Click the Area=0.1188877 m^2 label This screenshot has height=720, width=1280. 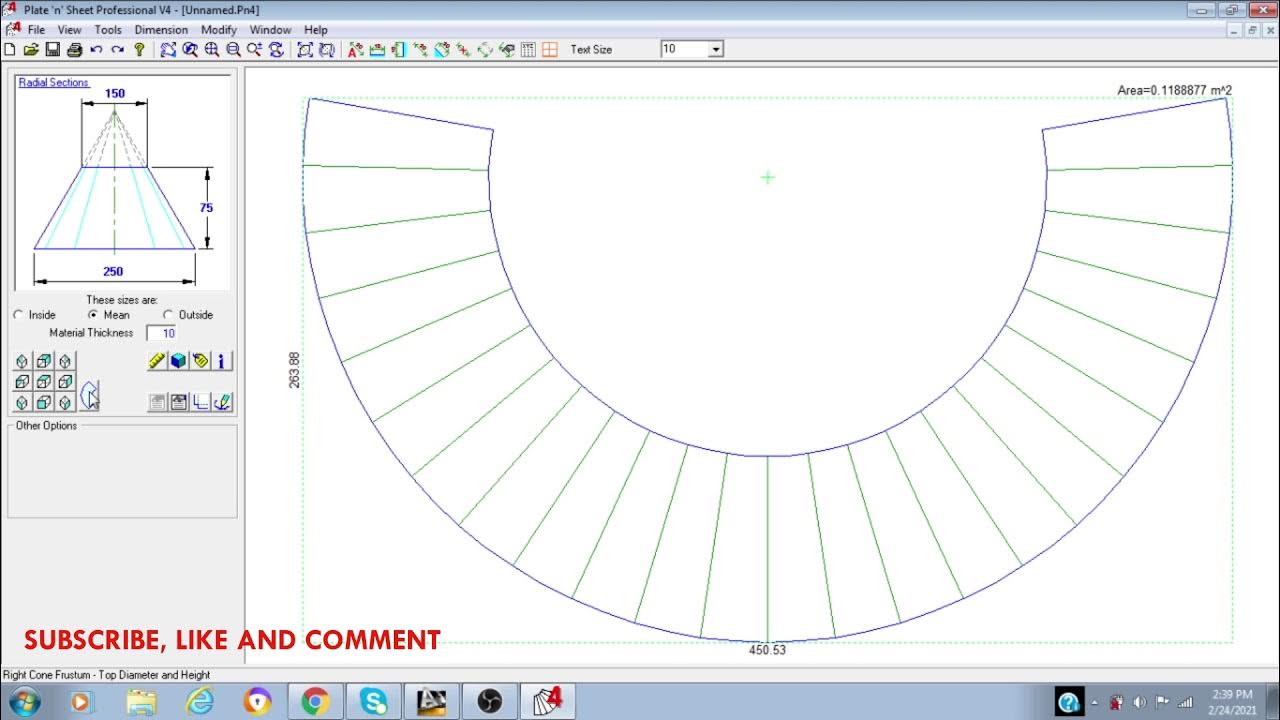point(1174,90)
